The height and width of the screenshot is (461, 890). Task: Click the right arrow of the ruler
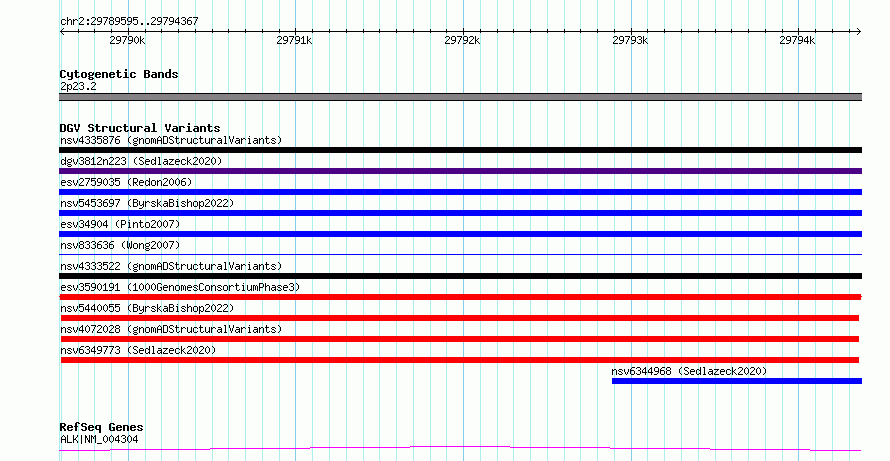coord(859,31)
